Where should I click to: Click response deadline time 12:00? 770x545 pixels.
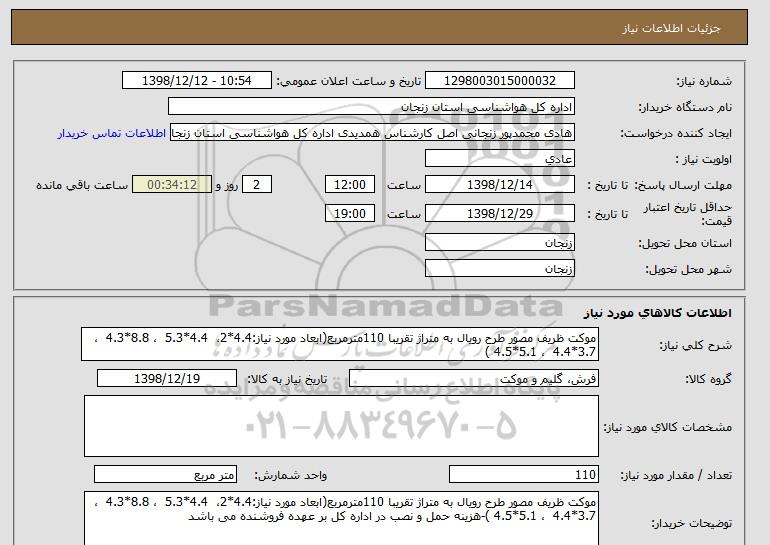pyautogui.click(x=350, y=185)
